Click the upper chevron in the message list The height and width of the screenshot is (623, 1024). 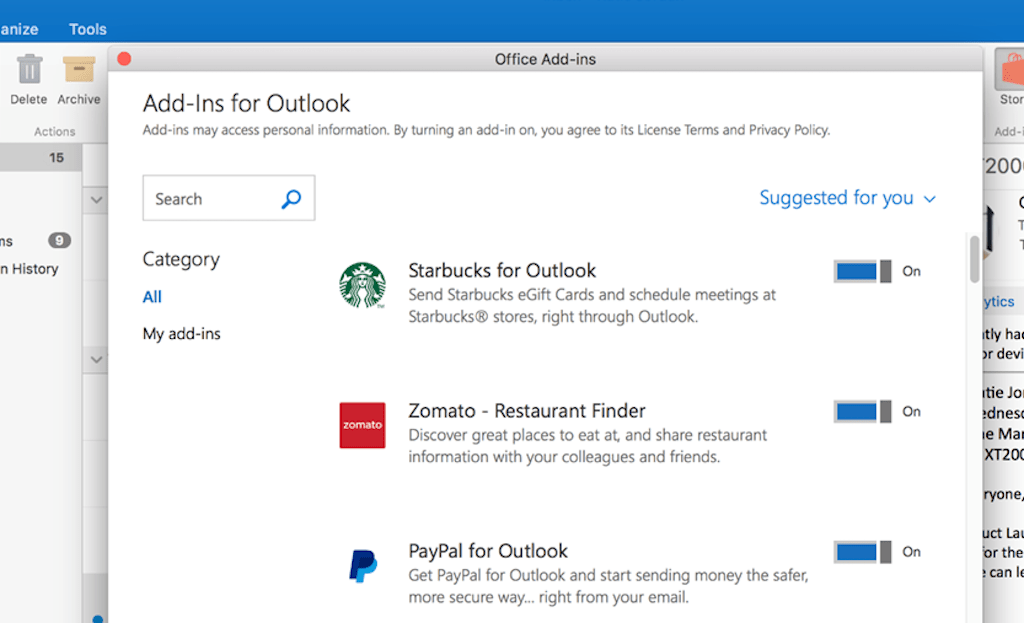point(95,199)
